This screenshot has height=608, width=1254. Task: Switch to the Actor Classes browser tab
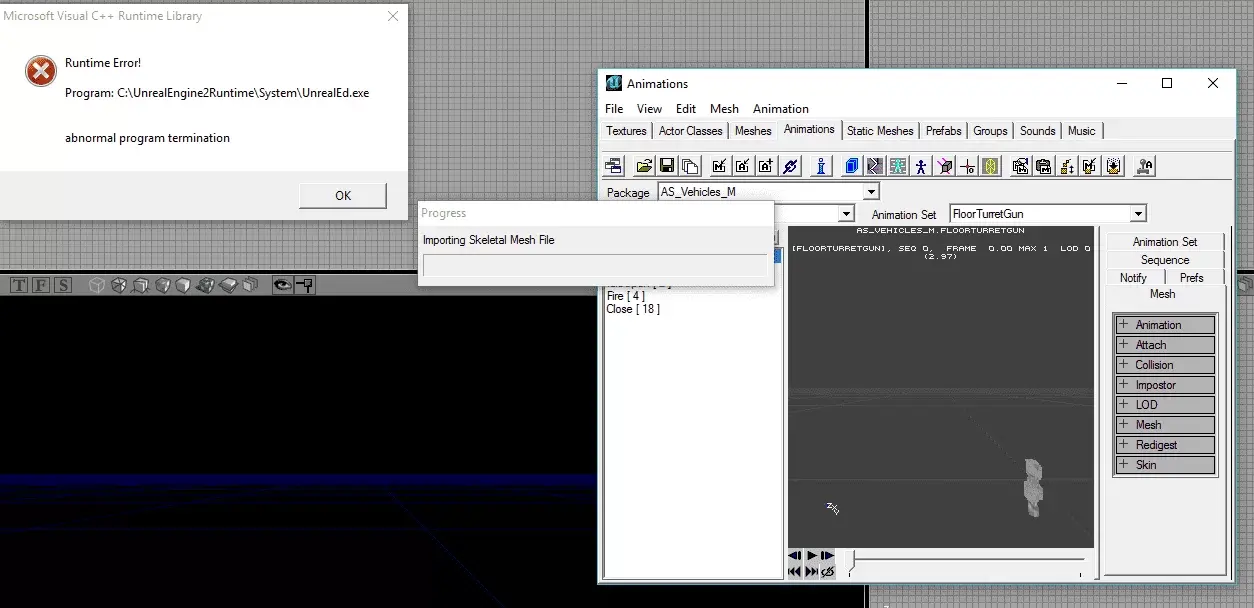pyautogui.click(x=690, y=131)
